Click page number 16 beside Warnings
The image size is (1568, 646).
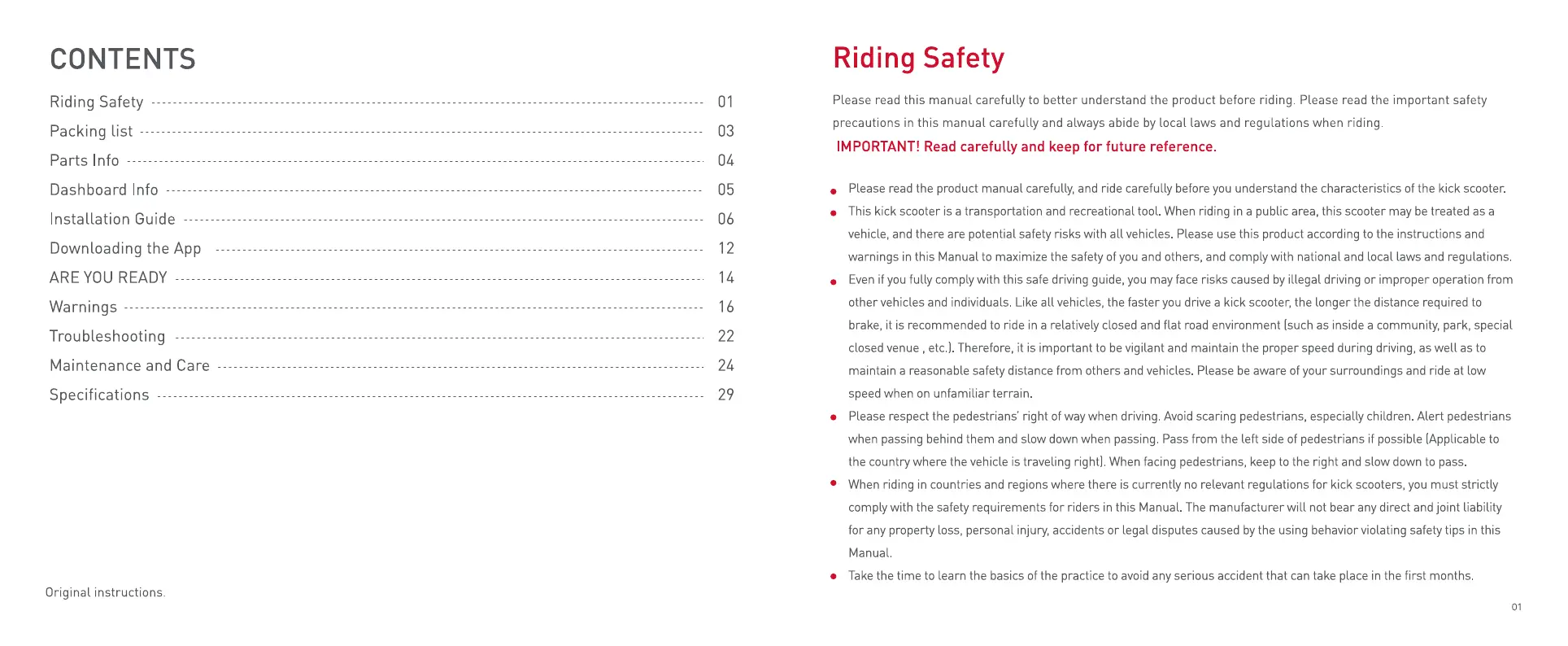coord(725,307)
